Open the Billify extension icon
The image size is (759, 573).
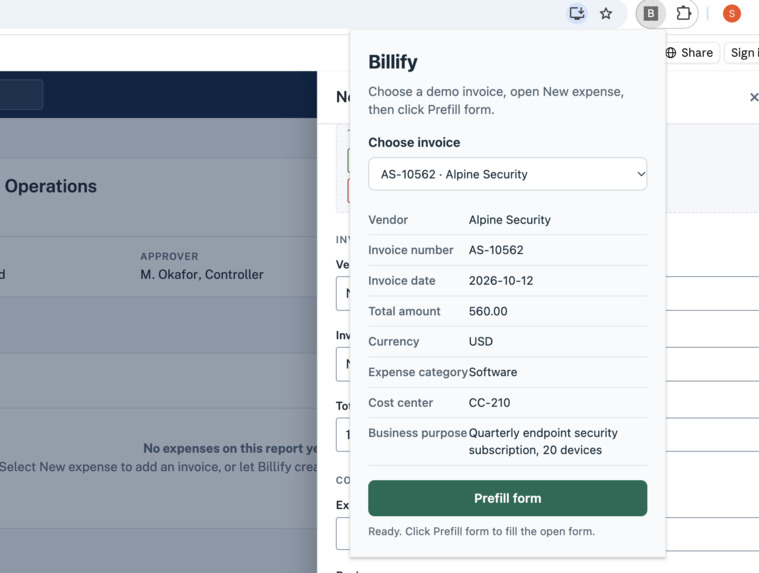[x=651, y=14]
